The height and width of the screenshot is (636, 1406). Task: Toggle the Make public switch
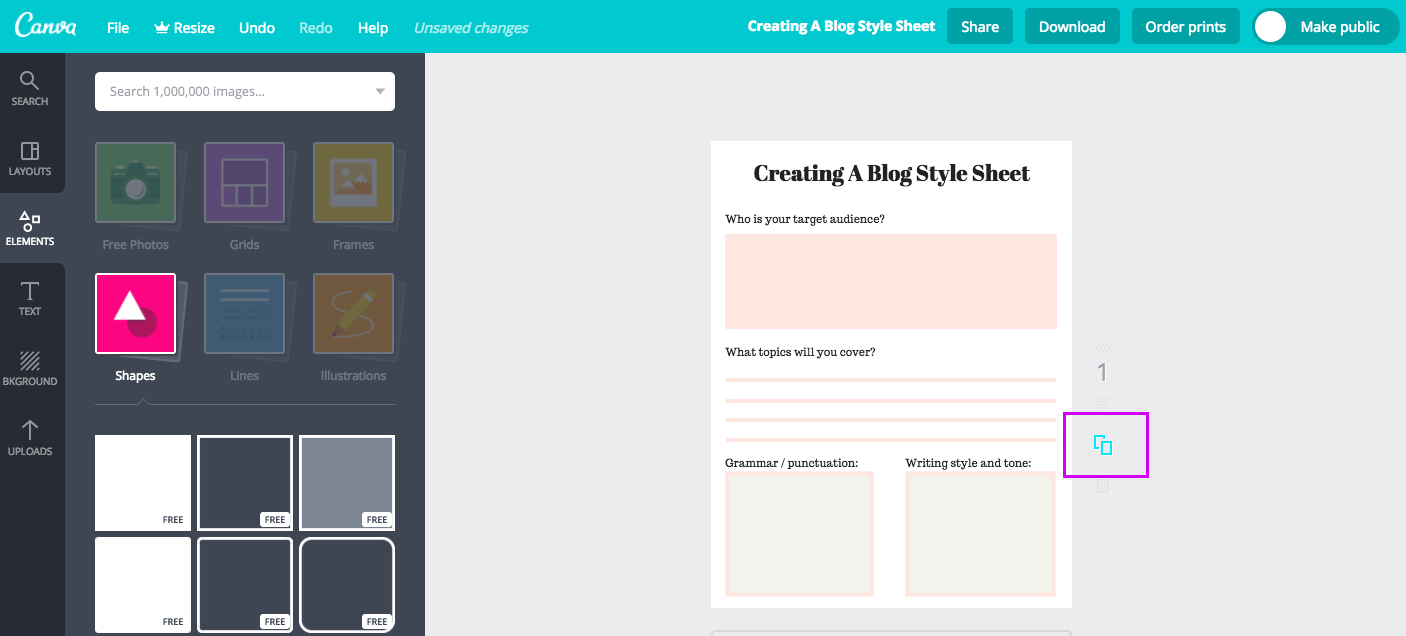[x=1324, y=27]
